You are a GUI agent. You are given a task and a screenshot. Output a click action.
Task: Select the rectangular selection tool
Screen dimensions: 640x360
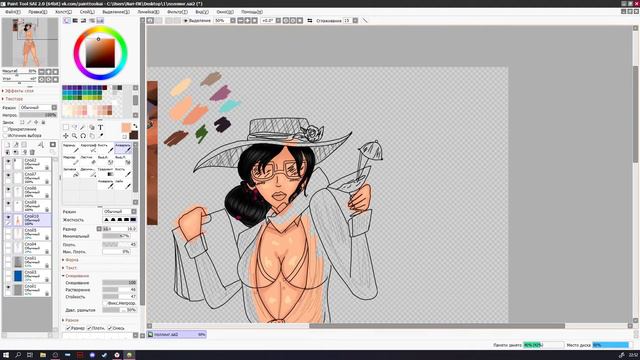coord(66,127)
